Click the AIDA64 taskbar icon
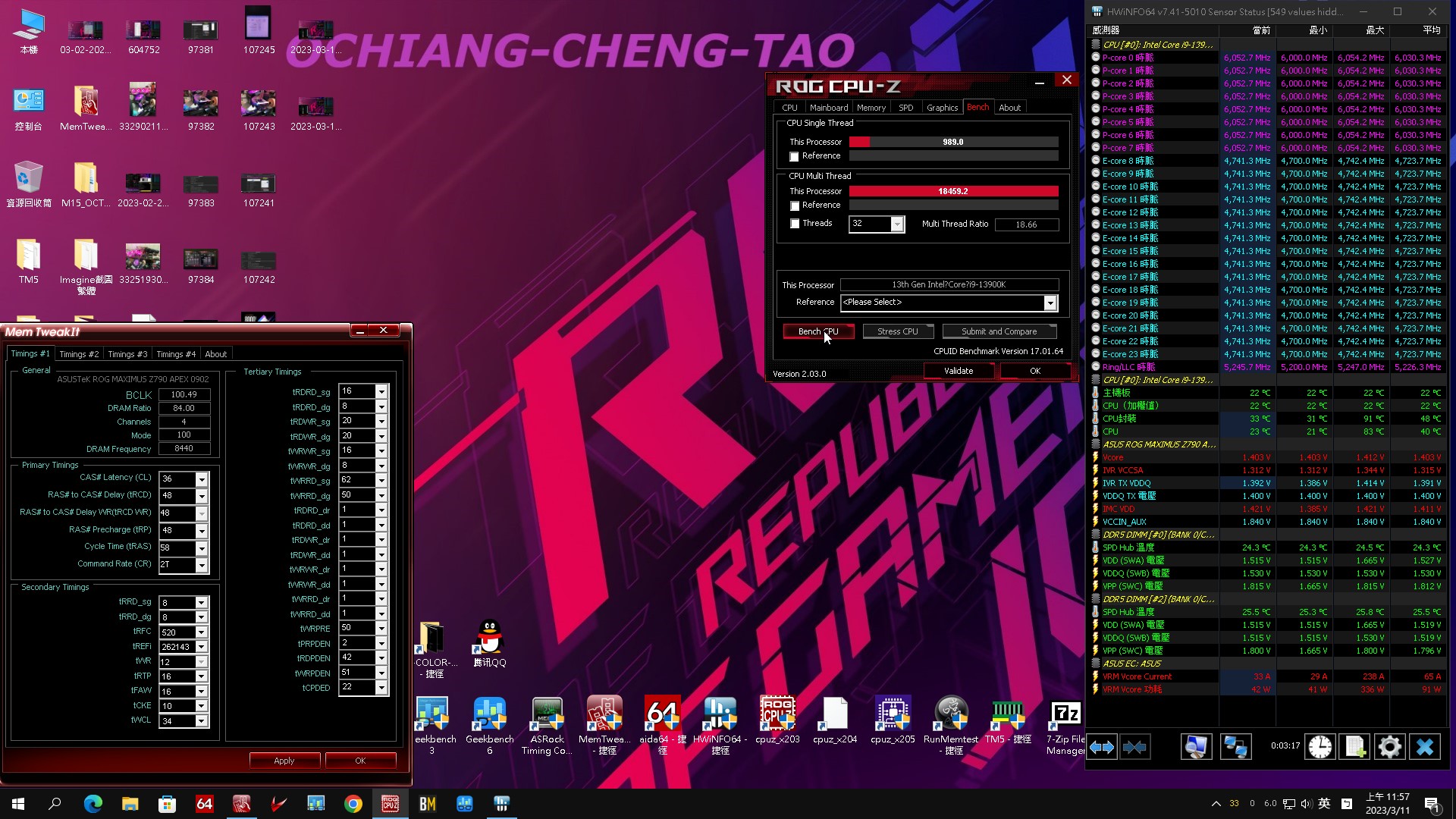This screenshot has height=819, width=1456. coord(205,804)
